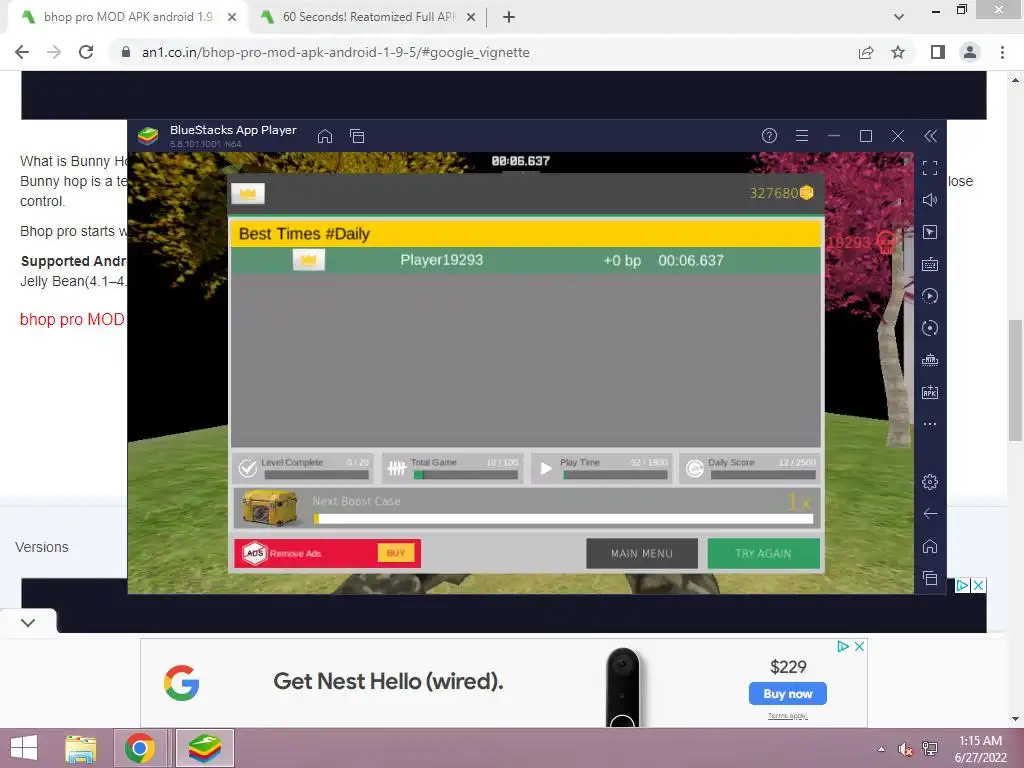Open BlueStacks settings gear

[930, 482]
